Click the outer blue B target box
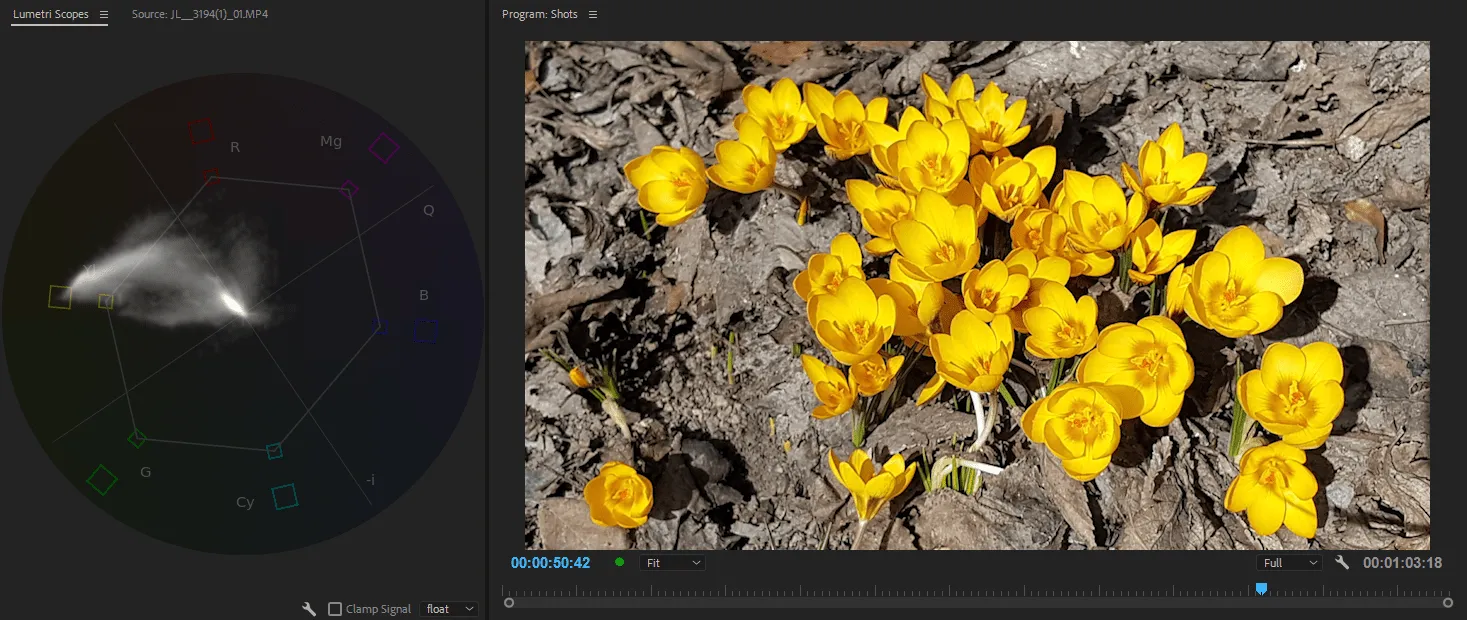Image resolution: width=1467 pixels, height=620 pixels. tap(426, 331)
